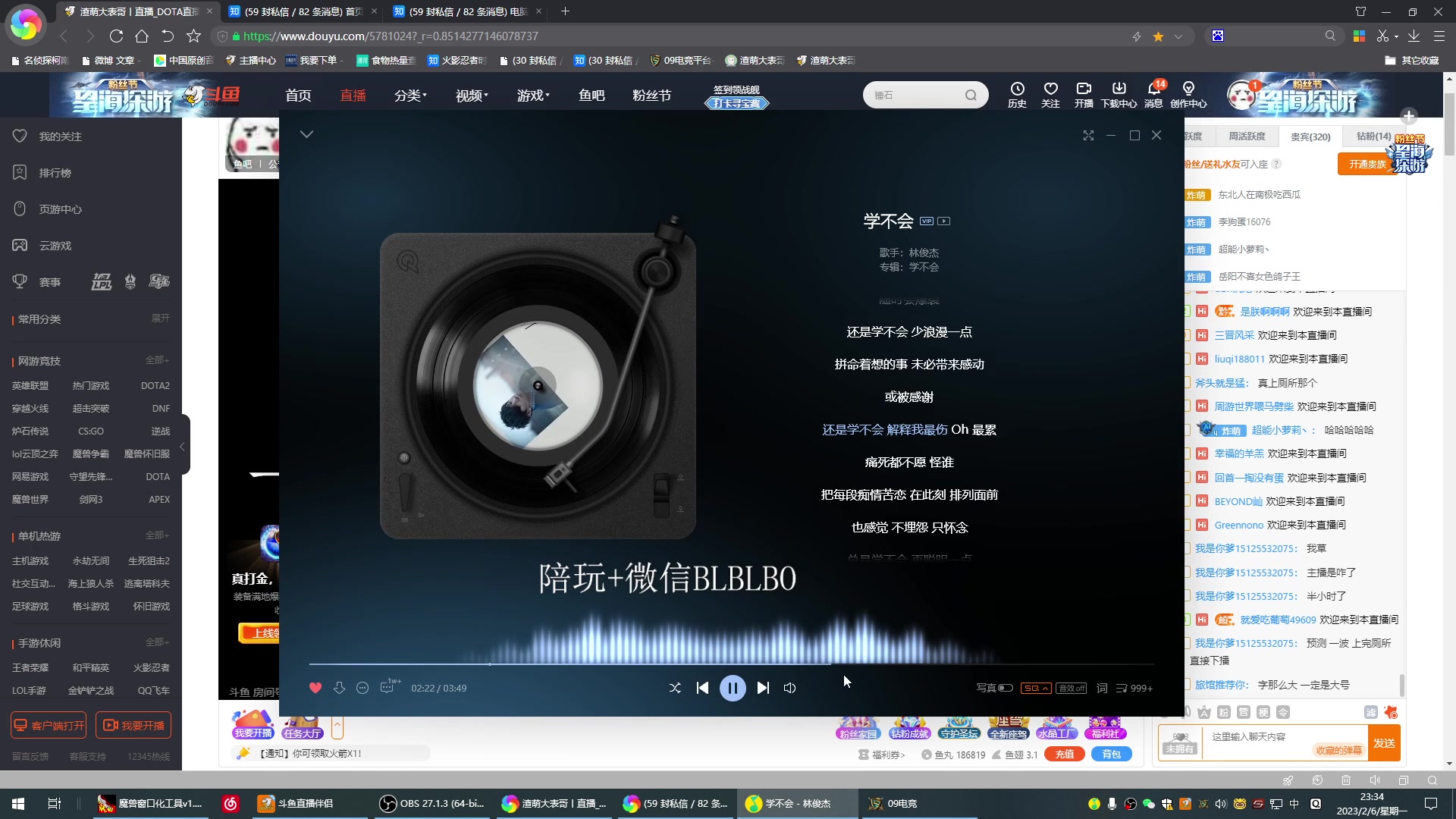Open the 下载中心 download icon
This screenshot has height=819, width=1456.
click(1119, 95)
